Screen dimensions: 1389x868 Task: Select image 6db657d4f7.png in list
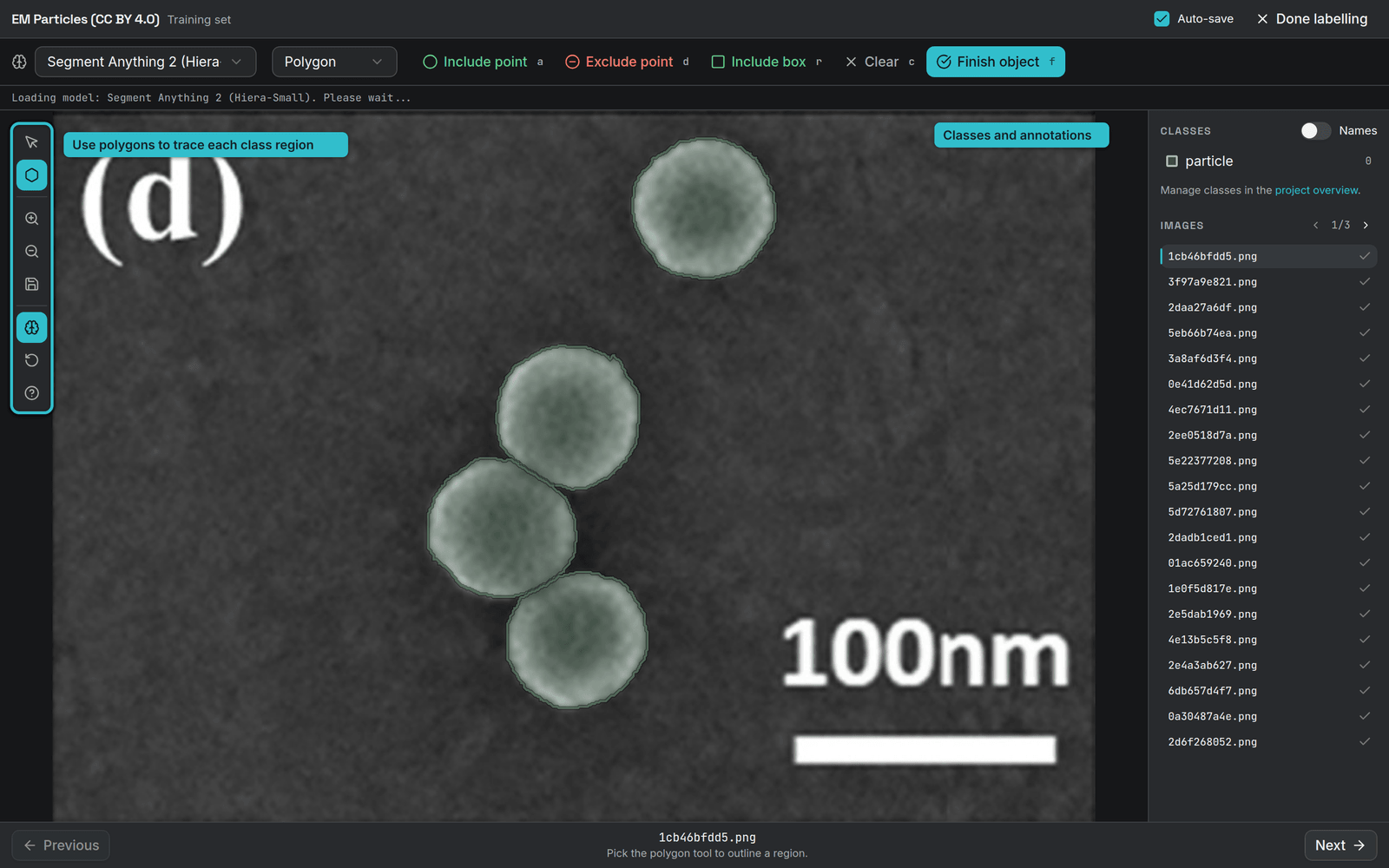(1268, 691)
